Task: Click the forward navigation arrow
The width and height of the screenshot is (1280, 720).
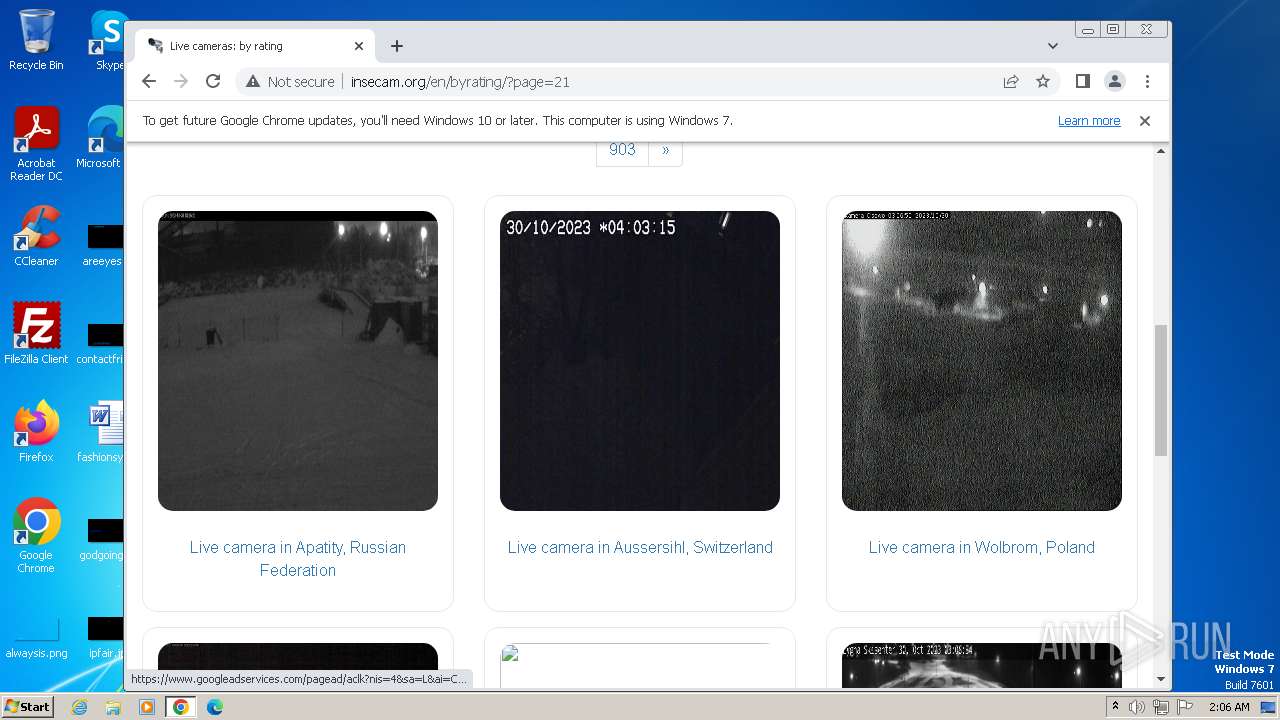Action: [181, 81]
